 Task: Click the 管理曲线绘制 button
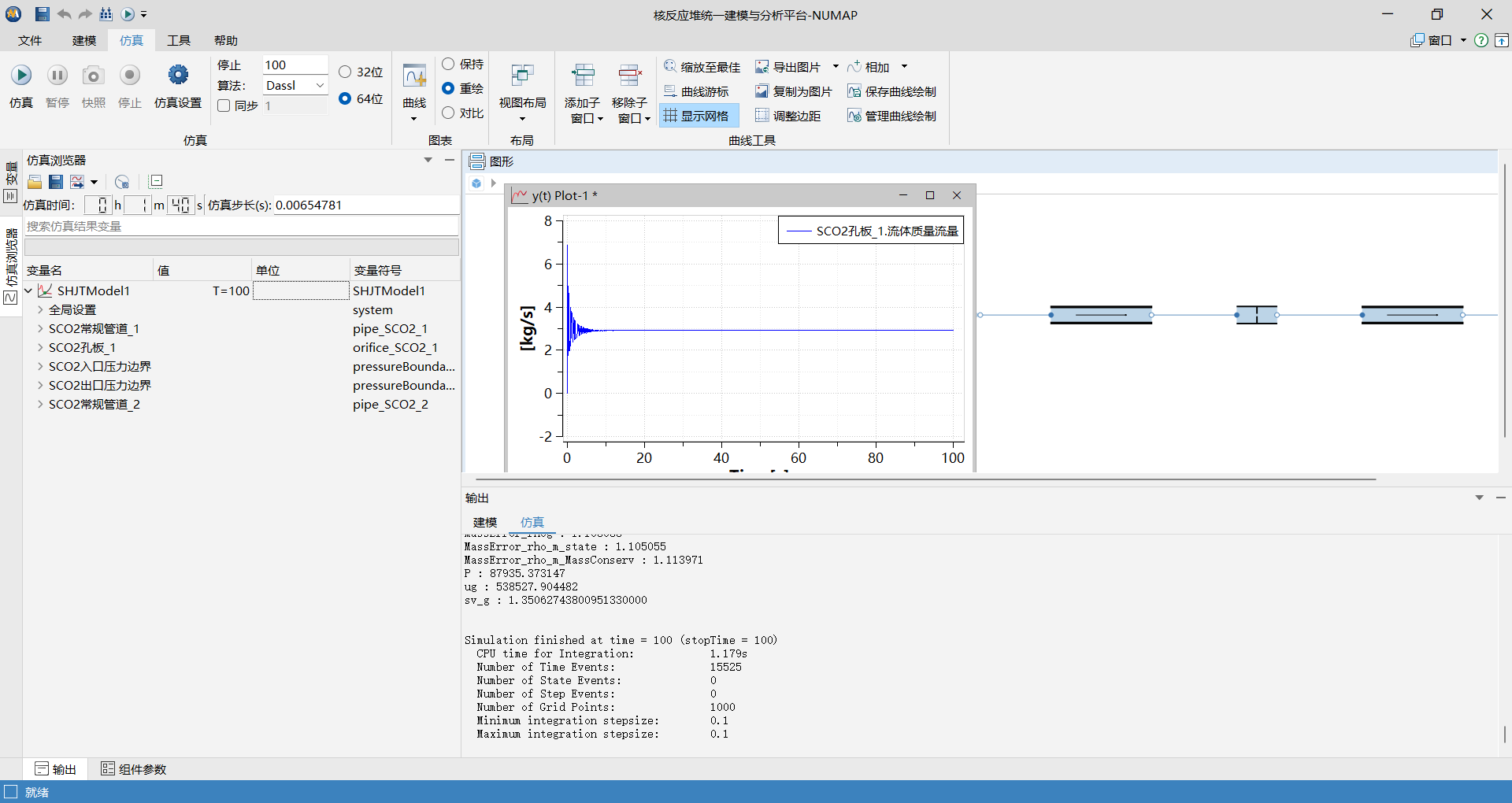pyautogui.click(x=891, y=116)
